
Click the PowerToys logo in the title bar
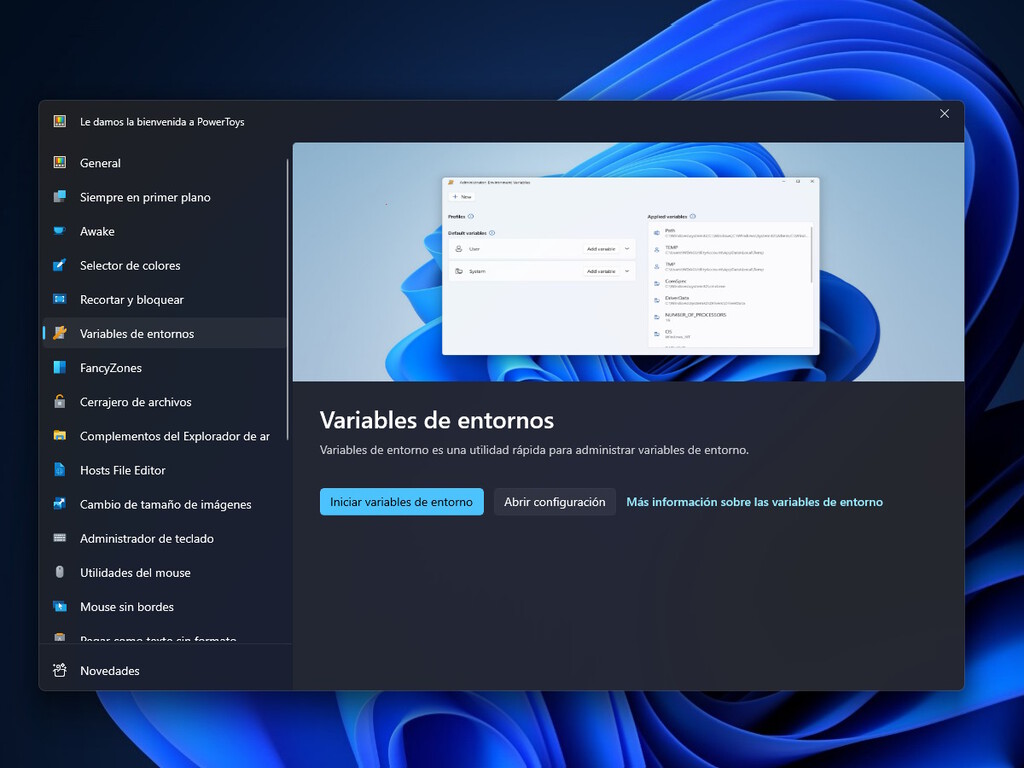pyautogui.click(x=59, y=121)
